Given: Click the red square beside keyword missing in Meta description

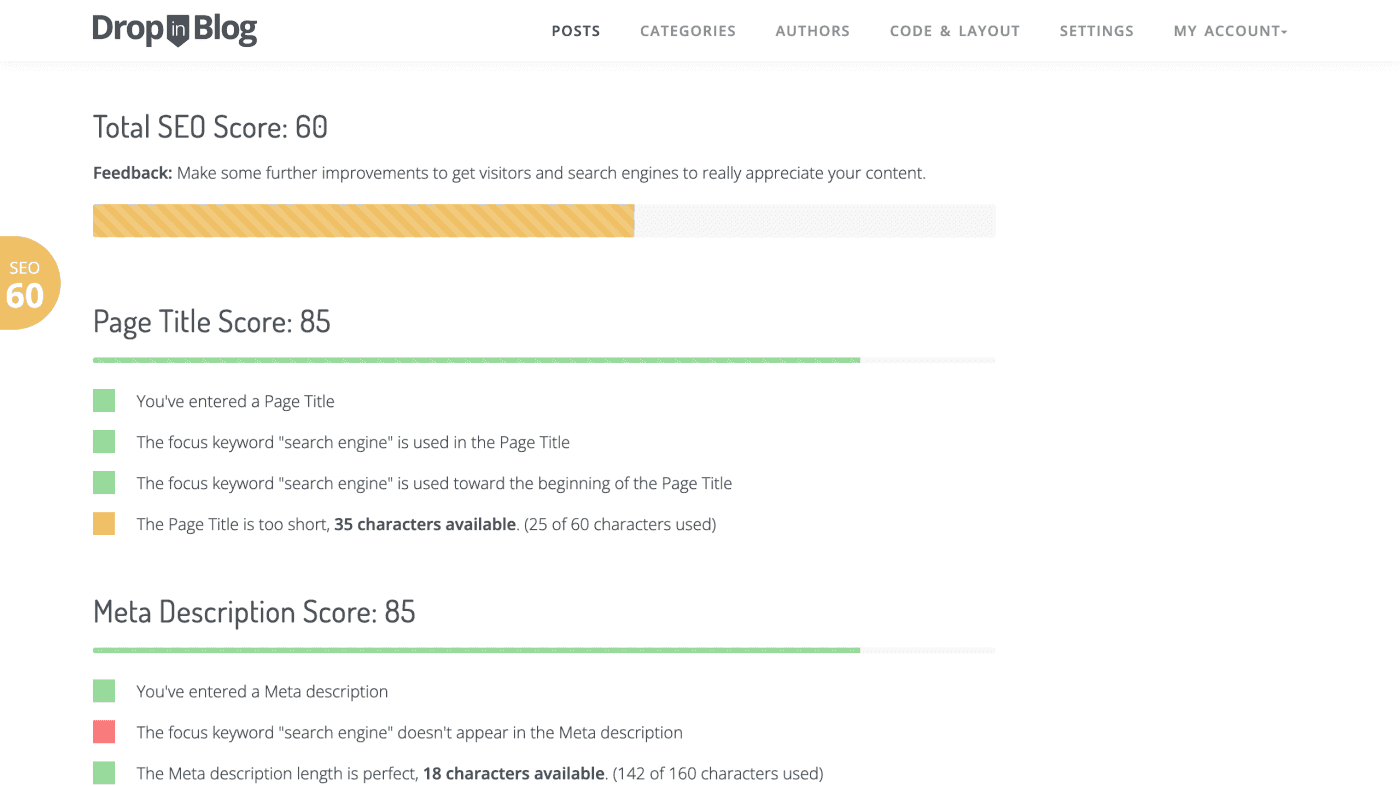Looking at the screenshot, I should 104,732.
